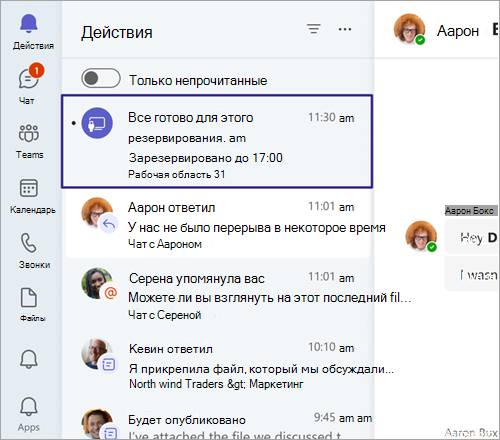
Task: Click the 9:45 am timestamp
Action: click(343, 418)
